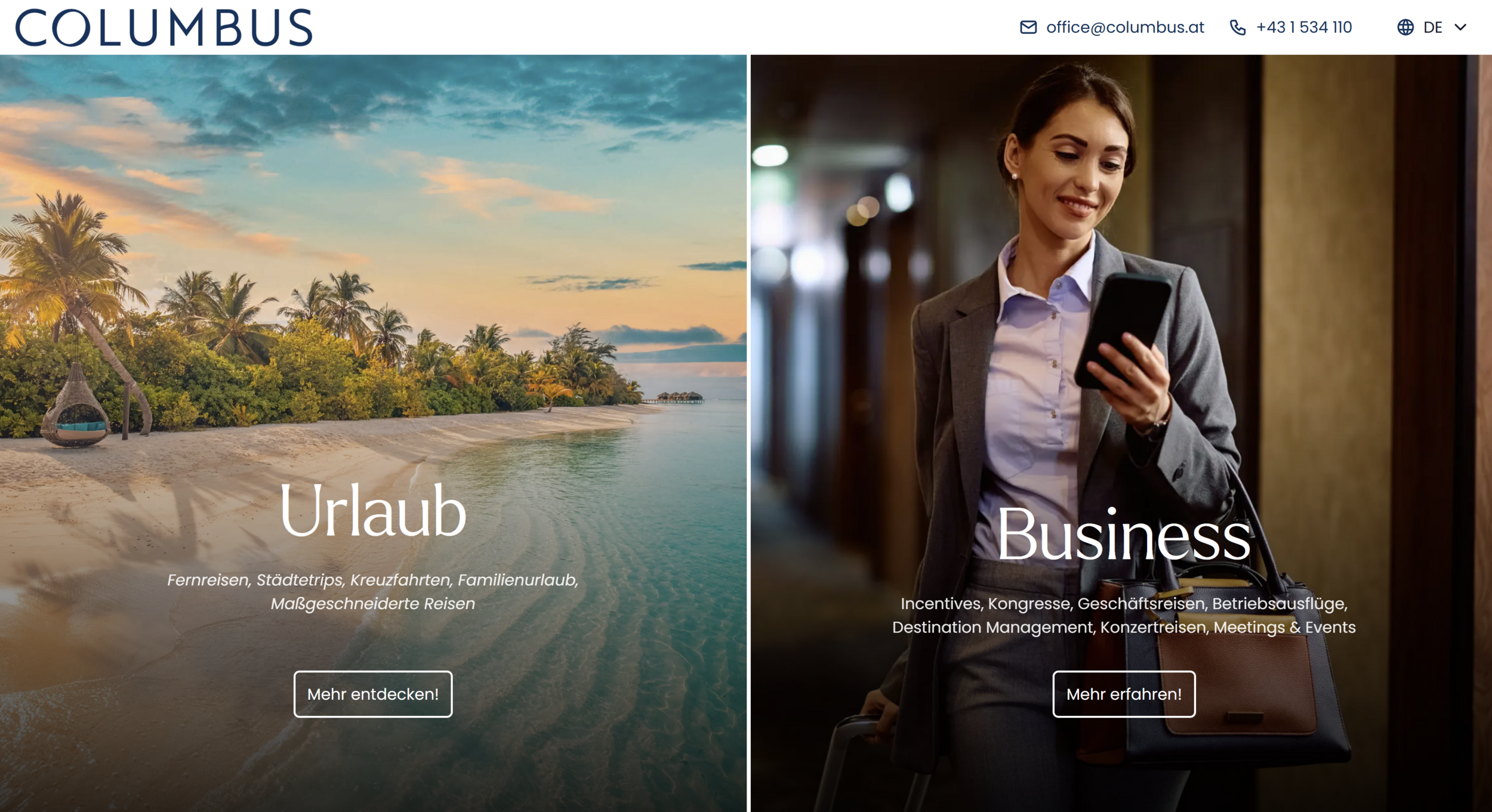Click the Maßgeschneiderte Reisen text line

pyautogui.click(x=373, y=604)
